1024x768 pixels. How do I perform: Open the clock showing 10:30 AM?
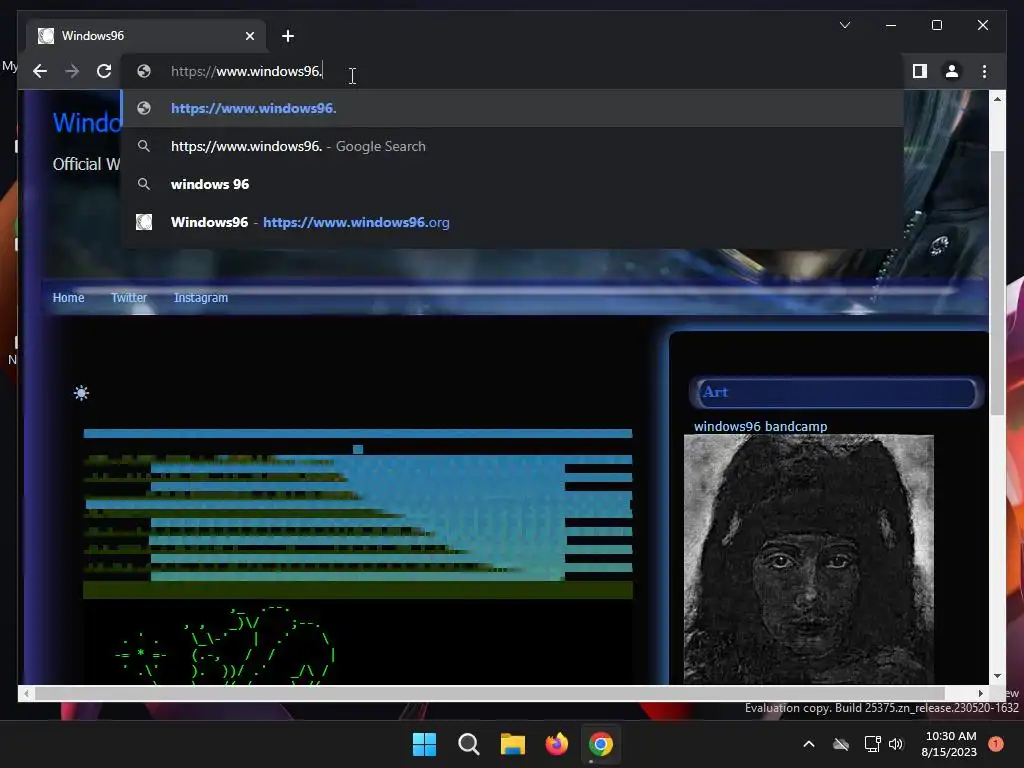[x=950, y=744]
